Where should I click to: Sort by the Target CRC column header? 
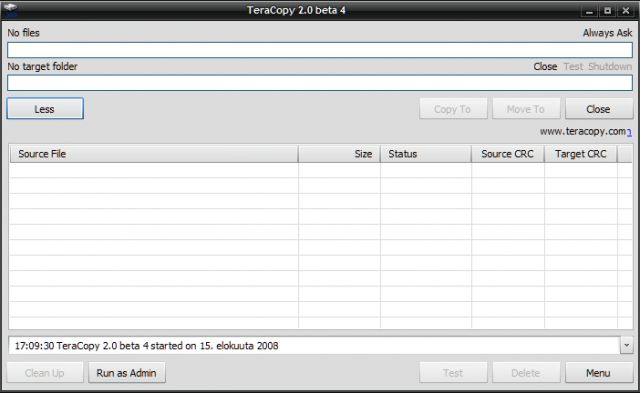[x=581, y=154]
